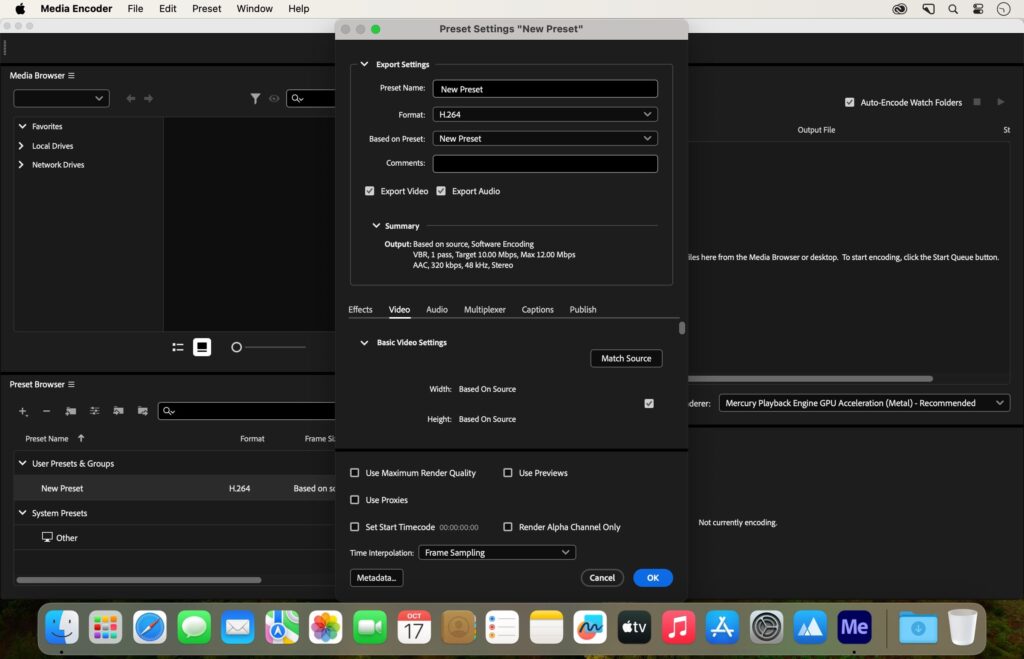This screenshot has height=659, width=1024.
Task: Uncheck the Export Video checkbox
Action: [370, 191]
